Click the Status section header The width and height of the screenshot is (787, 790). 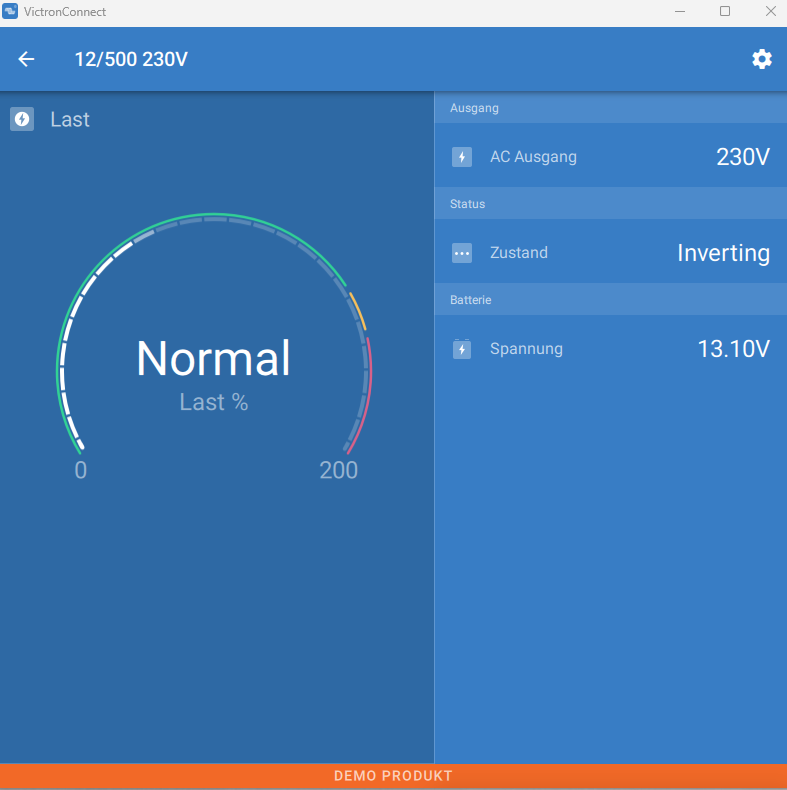tap(611, 204)
